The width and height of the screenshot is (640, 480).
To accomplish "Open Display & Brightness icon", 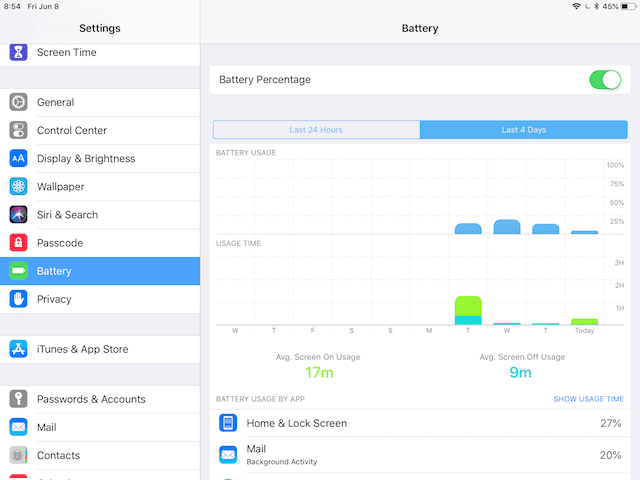I will tap(18, 158).
